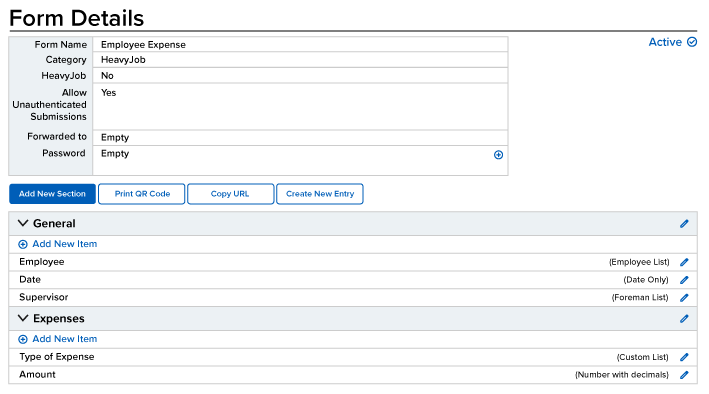Click the Form Details heading
The image size is (709, 394).
pos(76,18)
